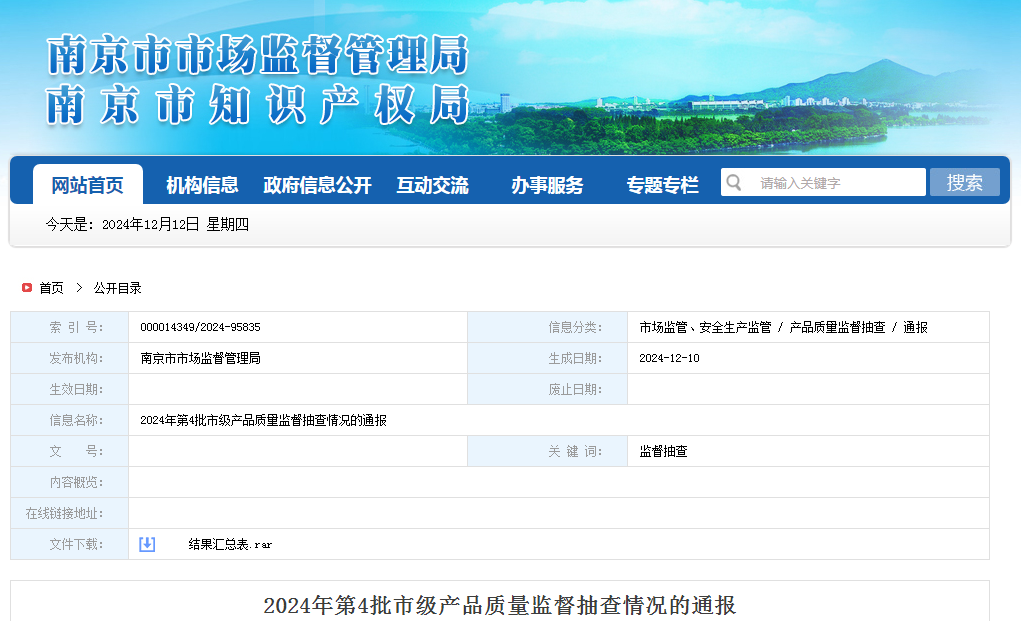Click the 南京市市场监督管理局 header logo title
This screenshot has height=621, width=1021.
click(258, 56)
